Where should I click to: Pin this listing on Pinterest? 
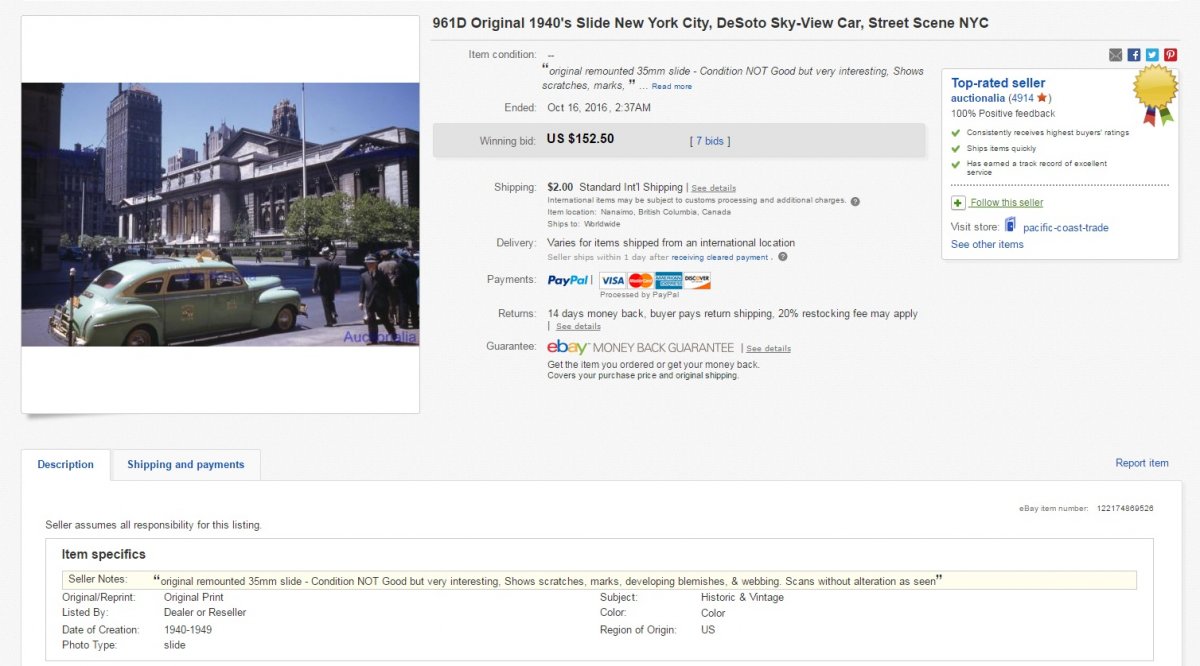tap(1170, 55)
